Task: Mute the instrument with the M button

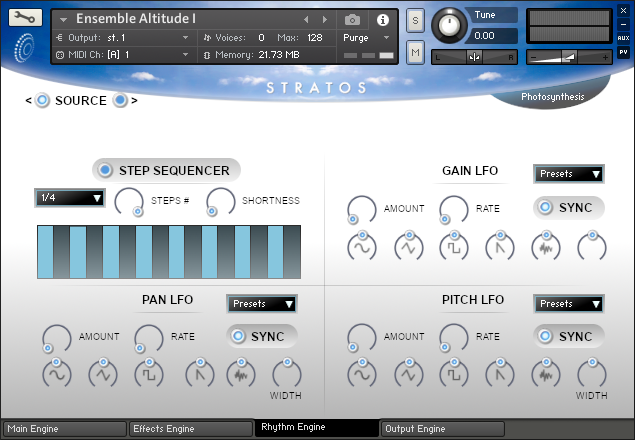Action: (415, 52)
